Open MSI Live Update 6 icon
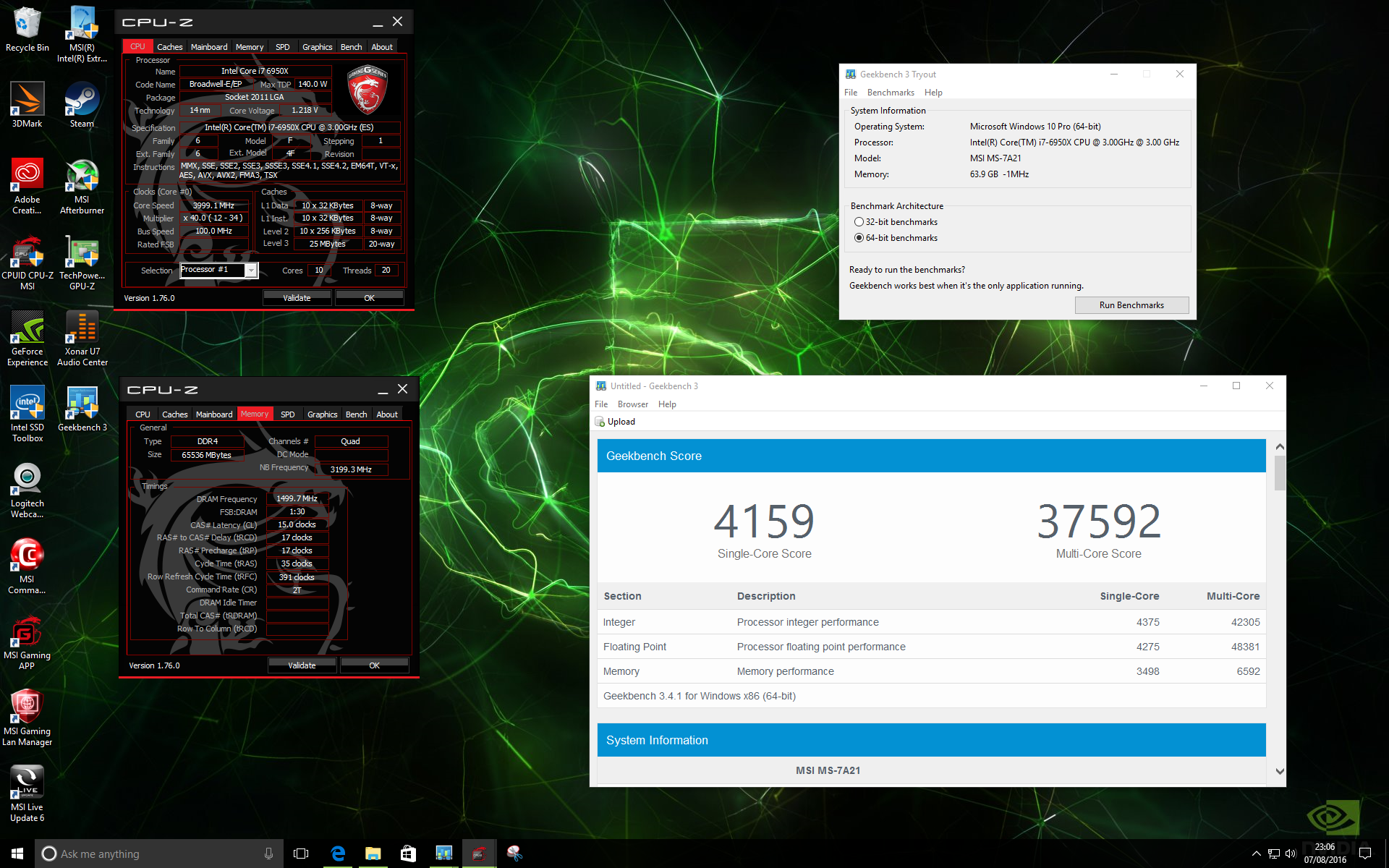This screenshot has height=868, width=1389. (27, 793)
